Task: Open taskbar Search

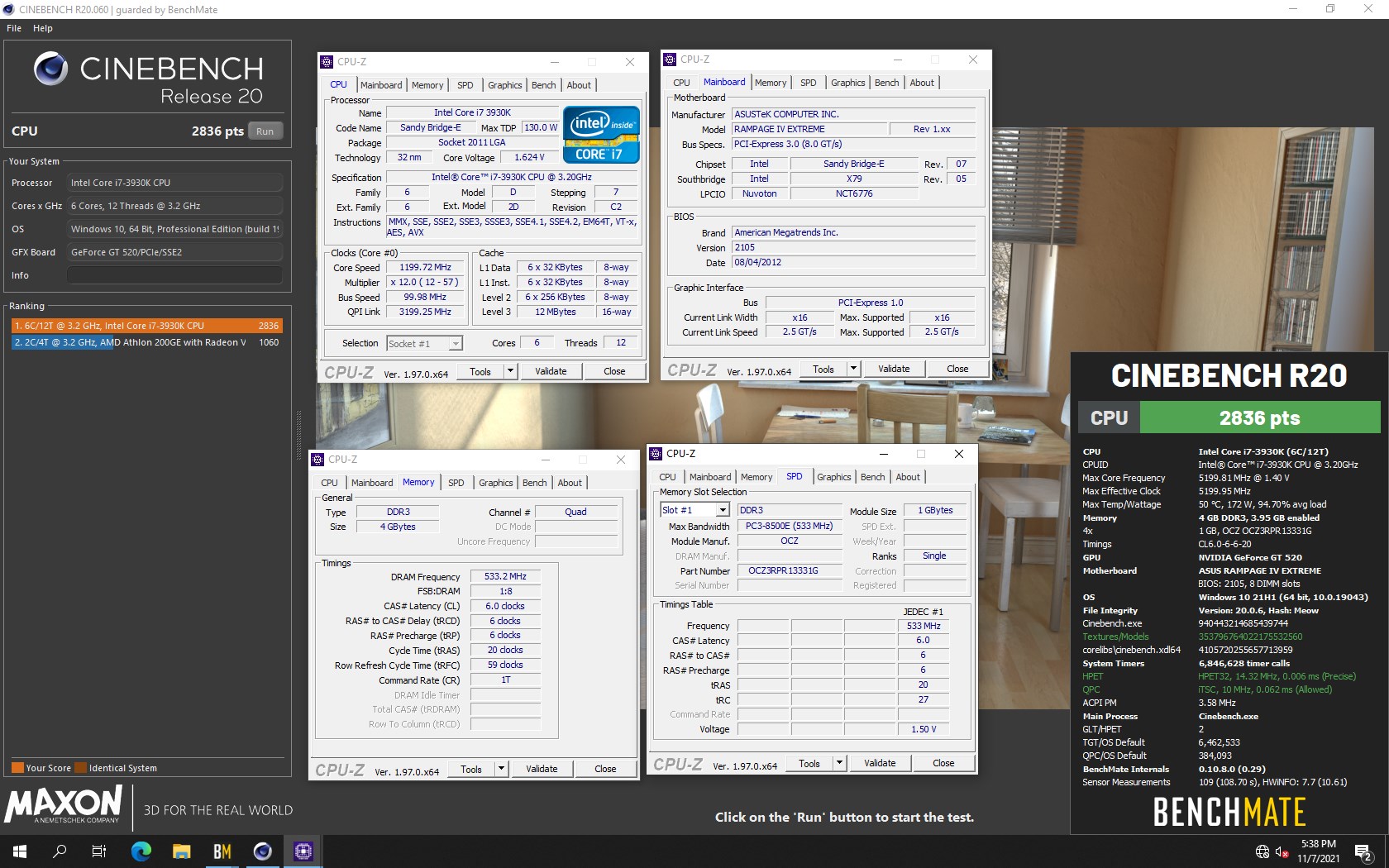Action: (60, 851)
